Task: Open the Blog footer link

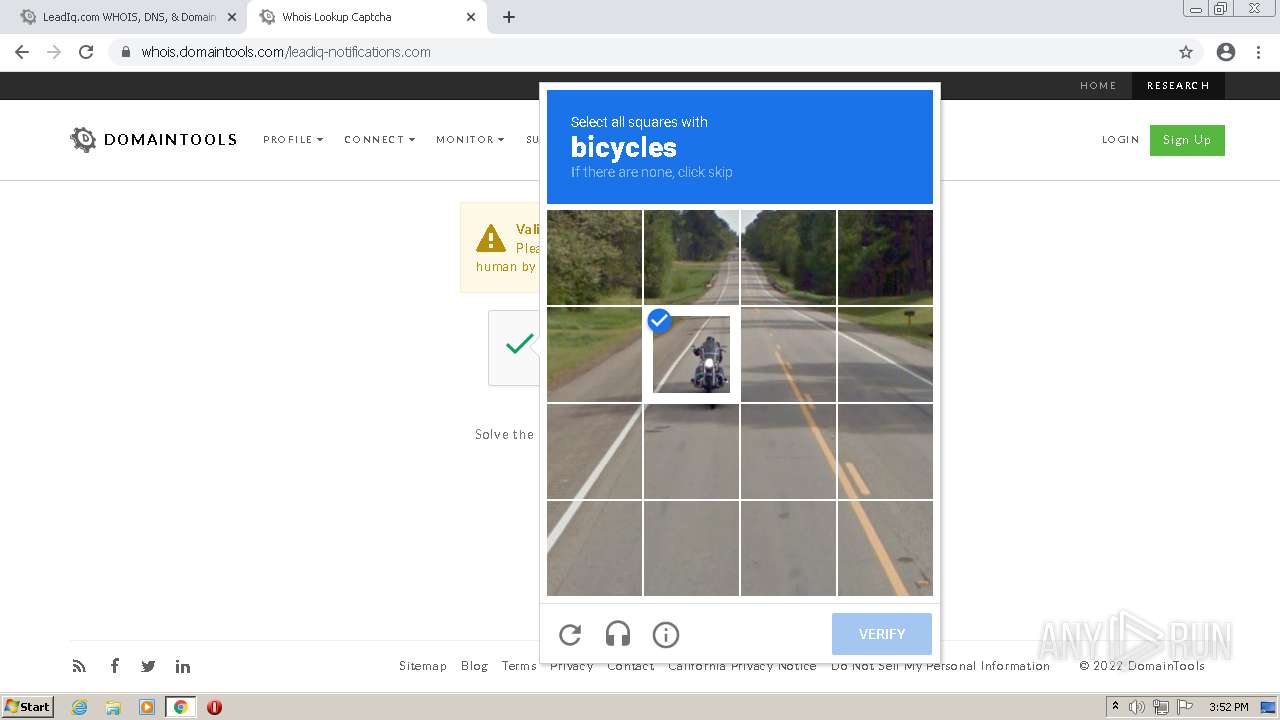Action: coord(474,666)
